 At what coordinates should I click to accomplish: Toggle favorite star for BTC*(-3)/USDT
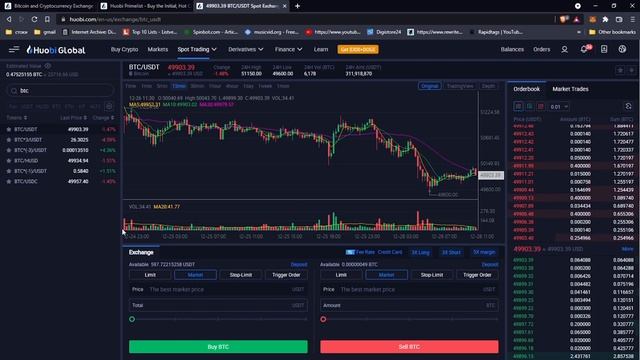9,150
